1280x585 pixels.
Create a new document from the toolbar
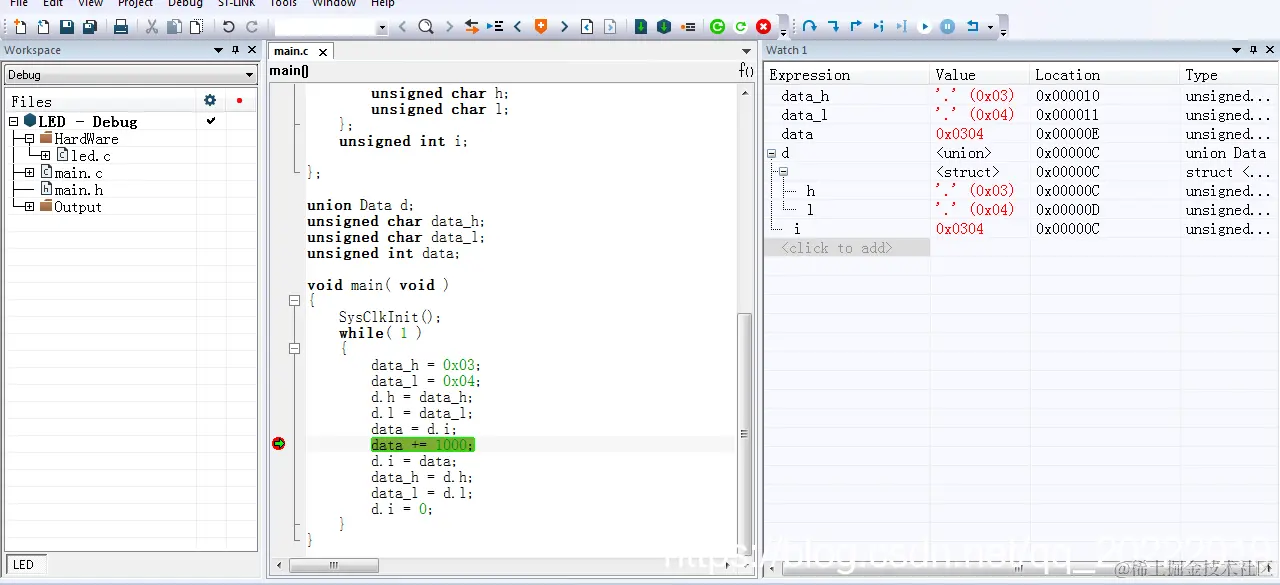[20, 27]
